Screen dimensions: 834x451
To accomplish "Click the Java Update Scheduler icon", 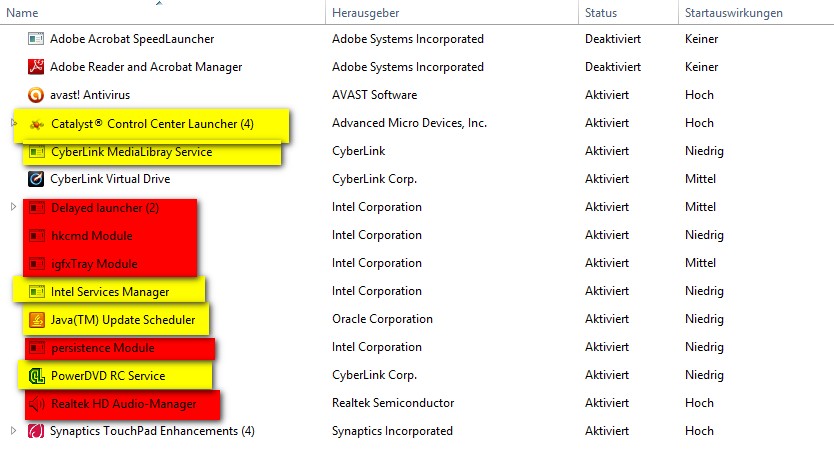I will (x=36, y=320).
